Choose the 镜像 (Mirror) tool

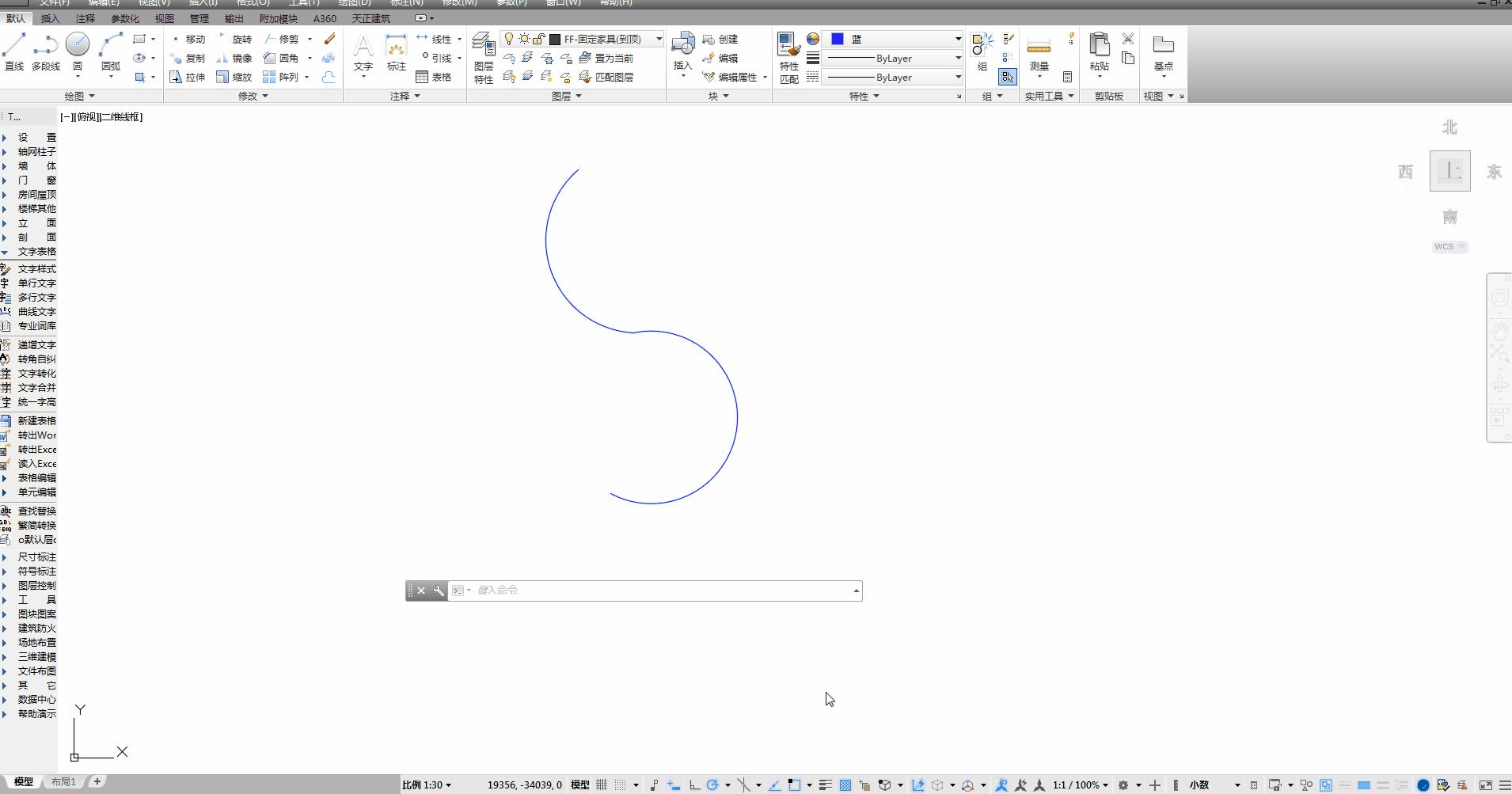[x=234, y=58]
